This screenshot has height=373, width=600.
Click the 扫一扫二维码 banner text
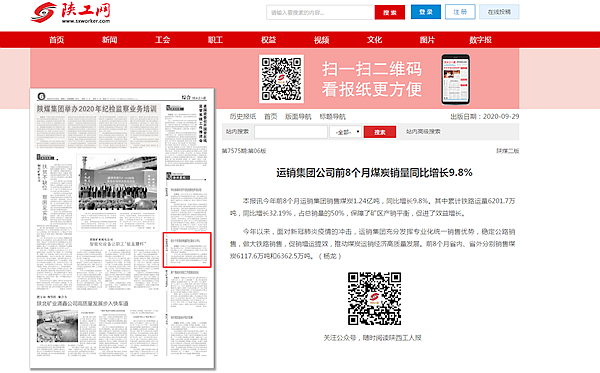372,69
